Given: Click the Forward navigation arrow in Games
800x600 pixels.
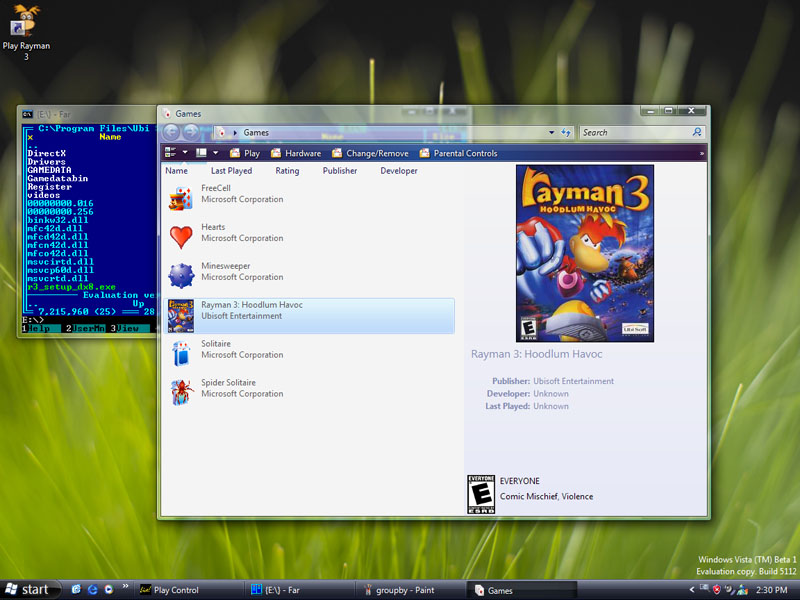Looking at the screenshot, I should (191, 132).
